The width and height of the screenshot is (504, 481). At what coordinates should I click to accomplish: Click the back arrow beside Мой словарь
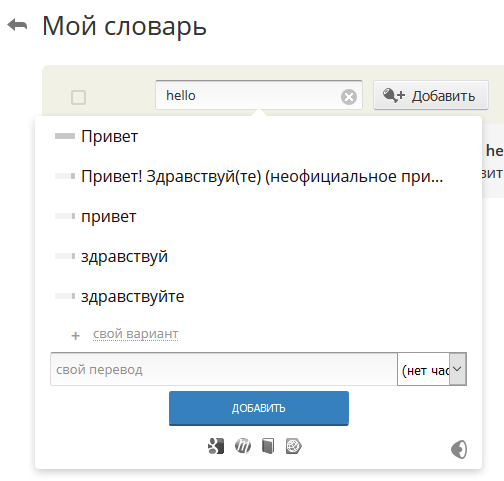click(17, 25)
